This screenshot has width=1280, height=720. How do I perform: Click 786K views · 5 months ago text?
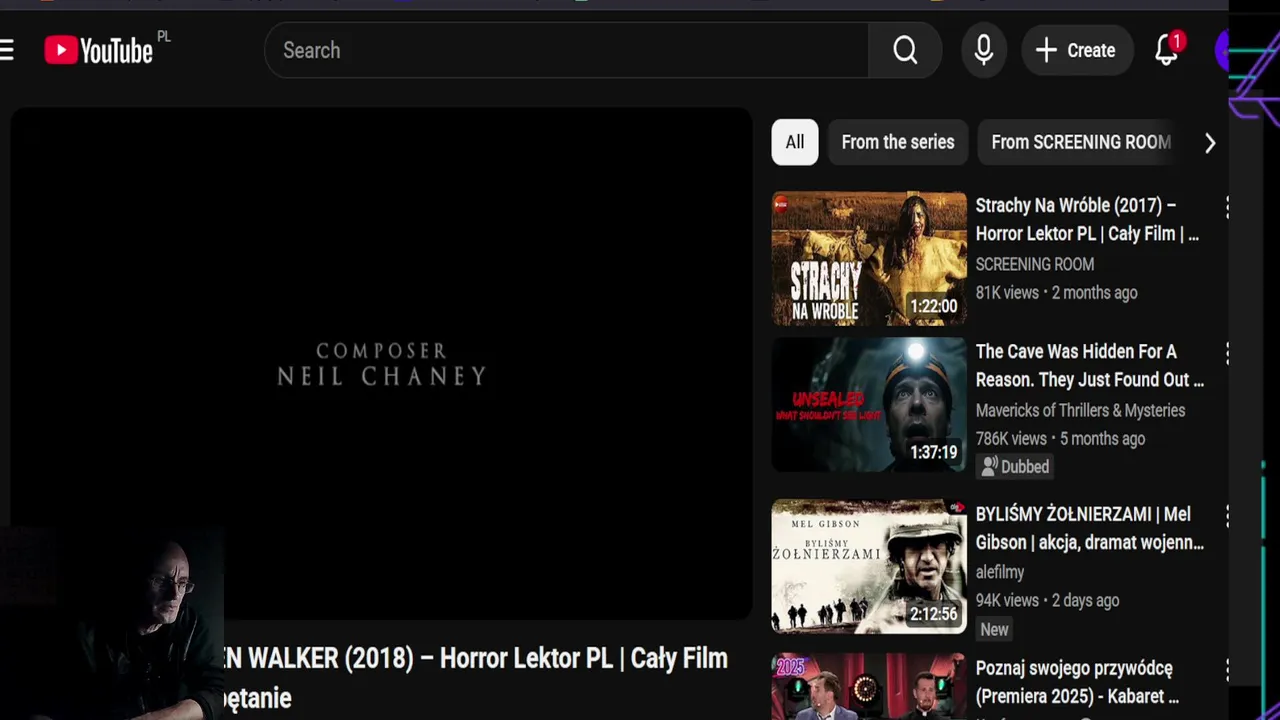[1060, 438]
